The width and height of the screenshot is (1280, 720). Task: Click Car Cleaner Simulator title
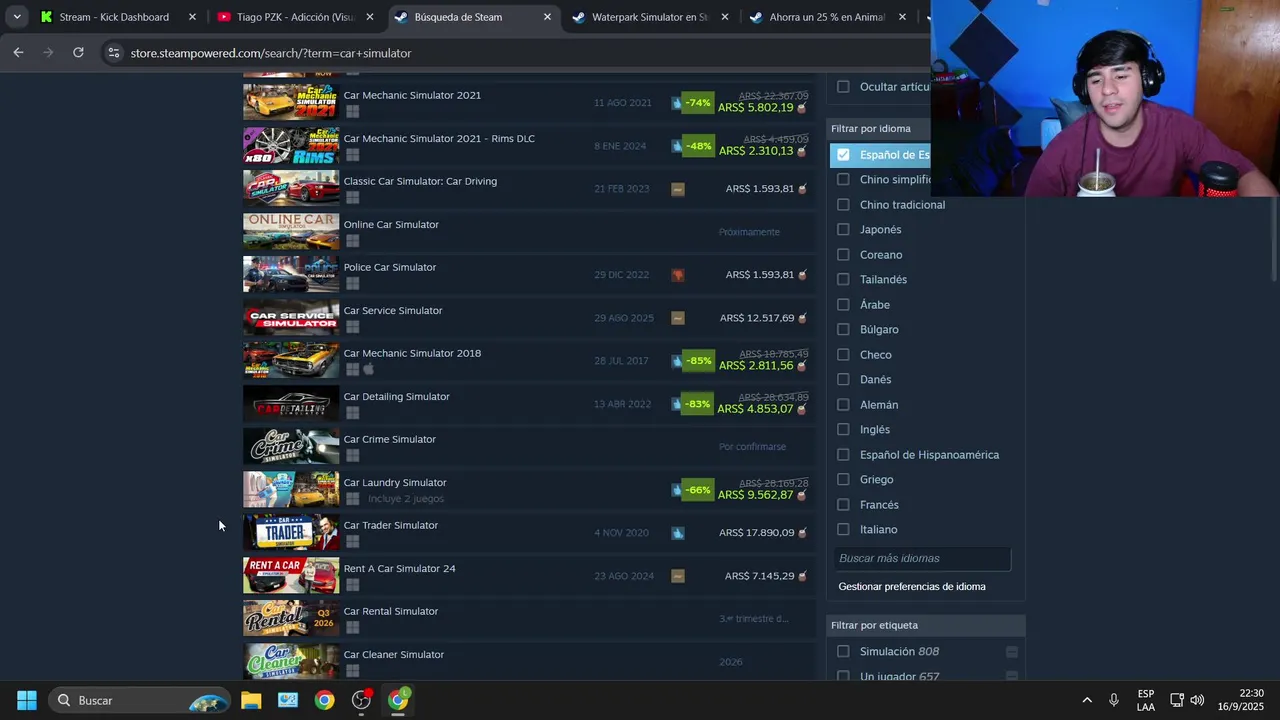coord(393,654)
